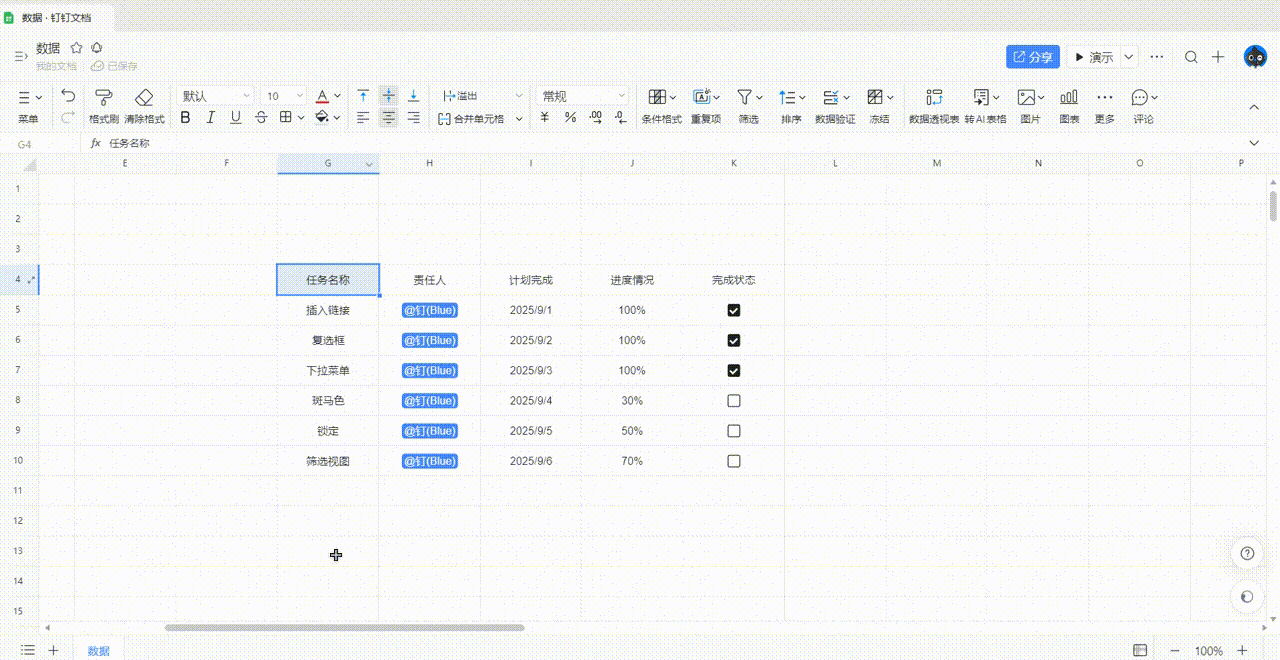Select the Clear Format (清除格式) eraser icon
The height and width of the screenshot is (660, 1280).
pos(144,97)
